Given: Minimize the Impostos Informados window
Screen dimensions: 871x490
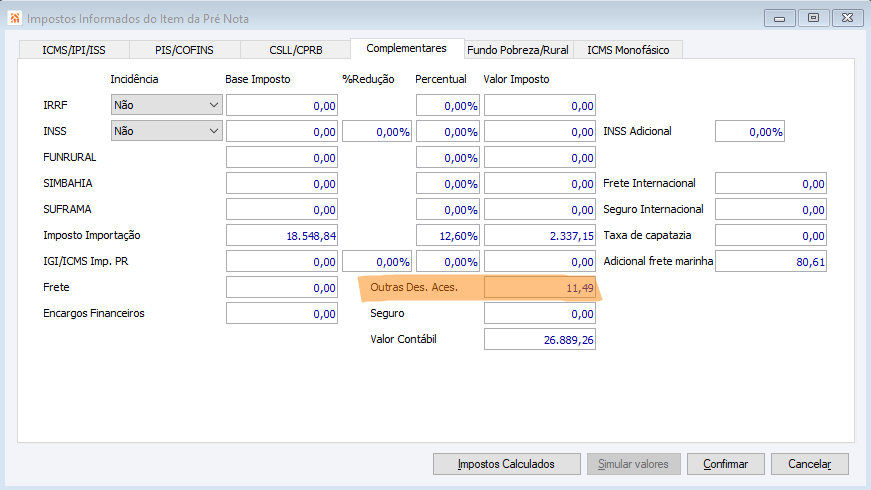Looking at the screenshot, I should click(x=780, y=18).
